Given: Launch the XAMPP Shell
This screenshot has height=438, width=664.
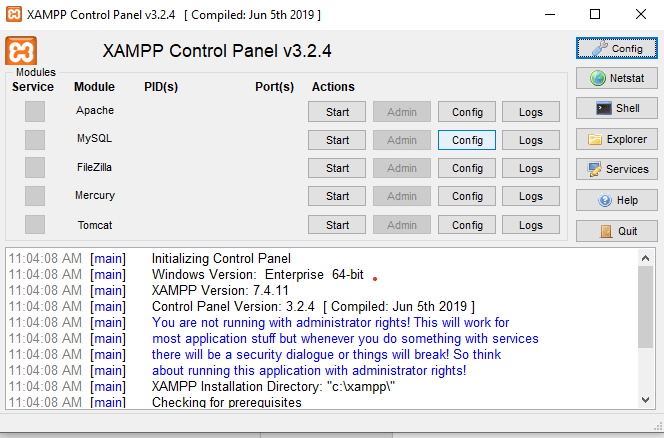Looking at the screenshot, I should [x=617, y=108].
